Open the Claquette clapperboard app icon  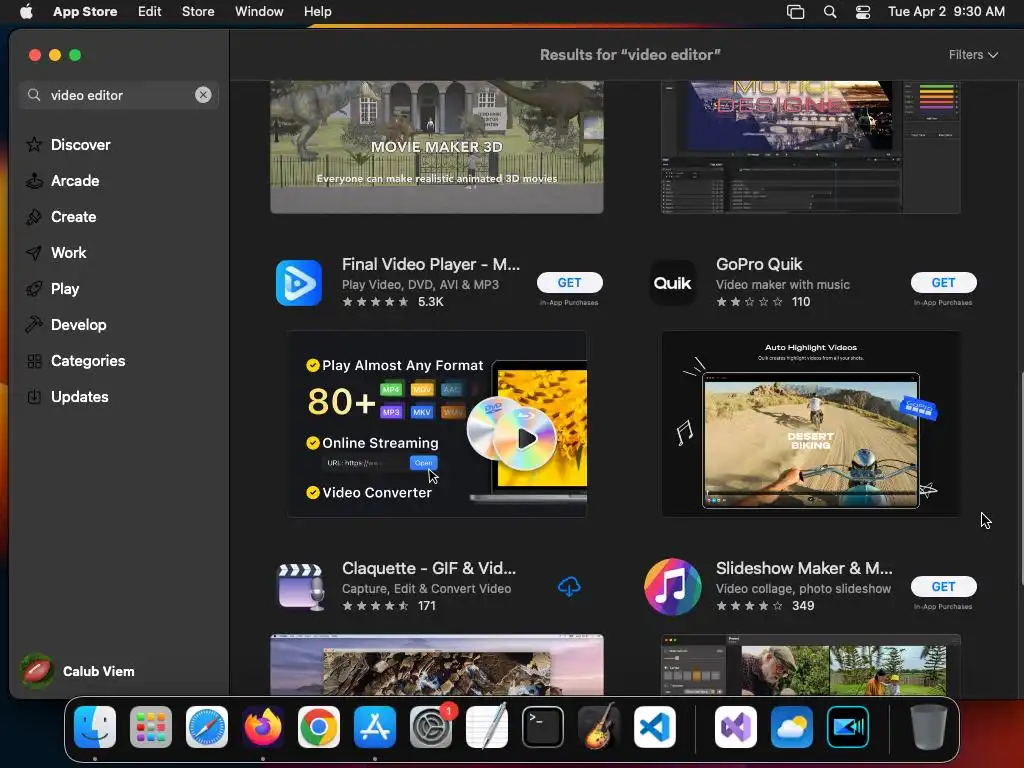click(299, 586)
